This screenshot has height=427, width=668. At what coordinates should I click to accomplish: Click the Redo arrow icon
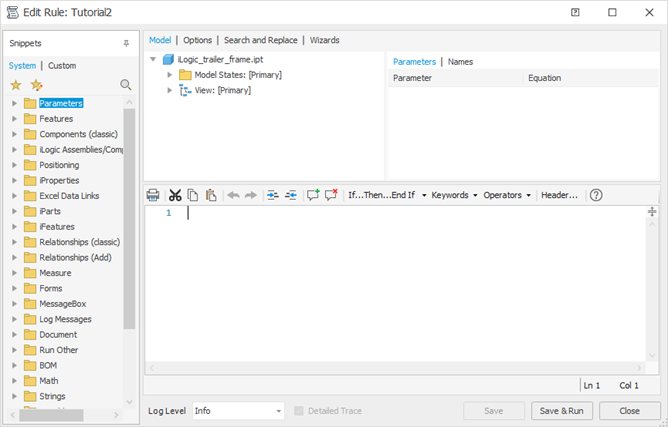tap(251, 195)
